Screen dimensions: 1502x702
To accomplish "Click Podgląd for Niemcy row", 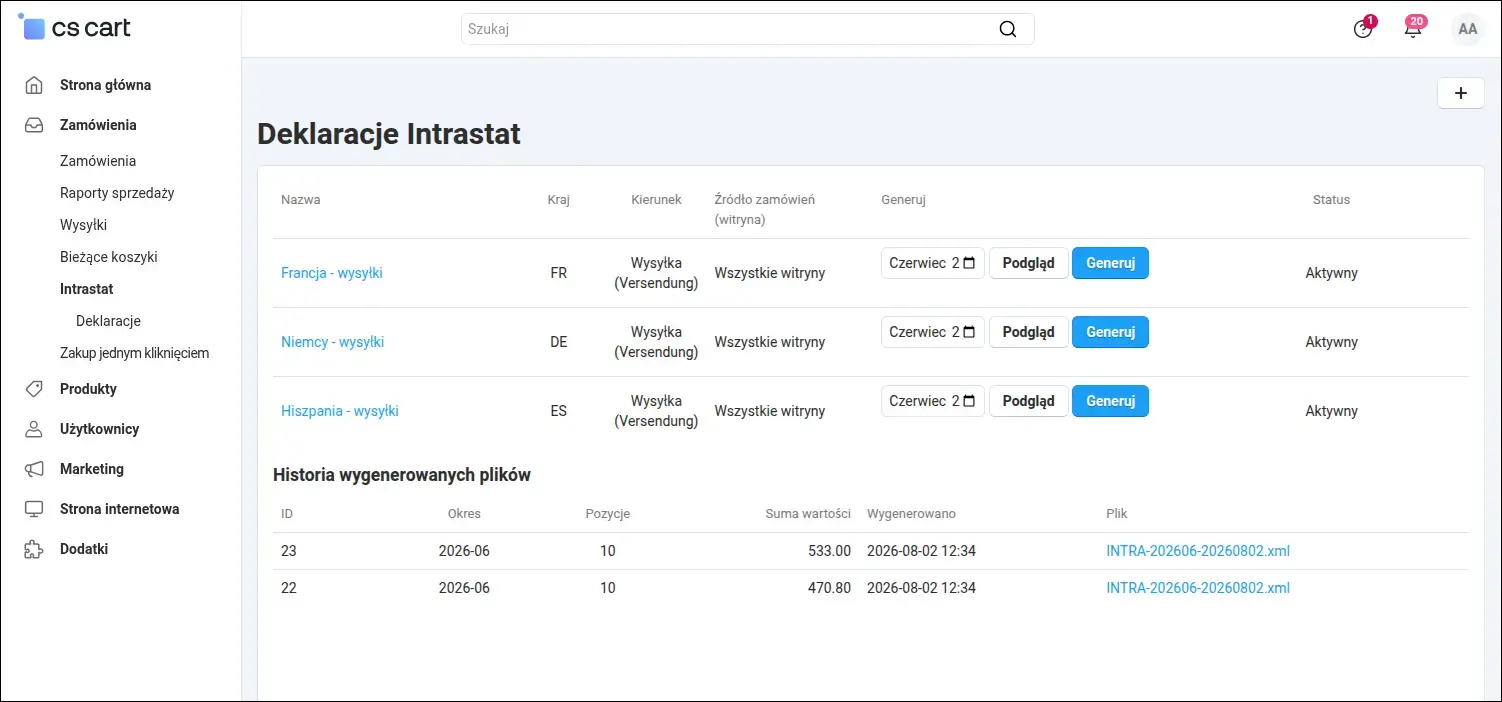I will tap(1029, 332).
